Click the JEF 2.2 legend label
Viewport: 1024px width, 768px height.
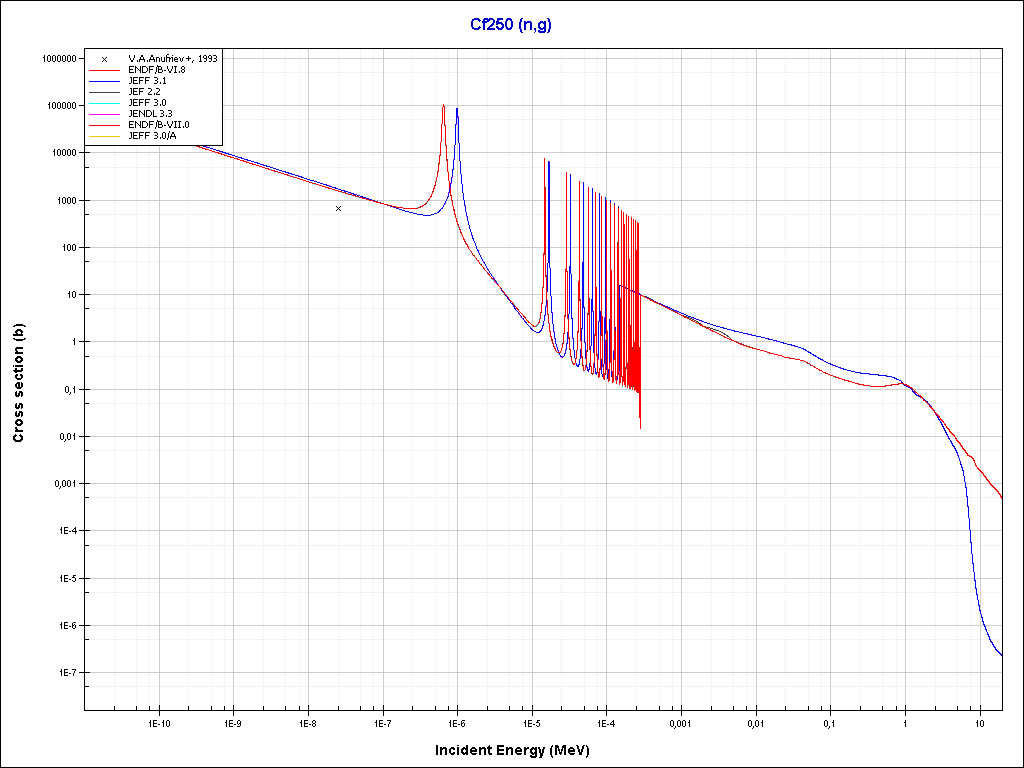click(145, 92)
